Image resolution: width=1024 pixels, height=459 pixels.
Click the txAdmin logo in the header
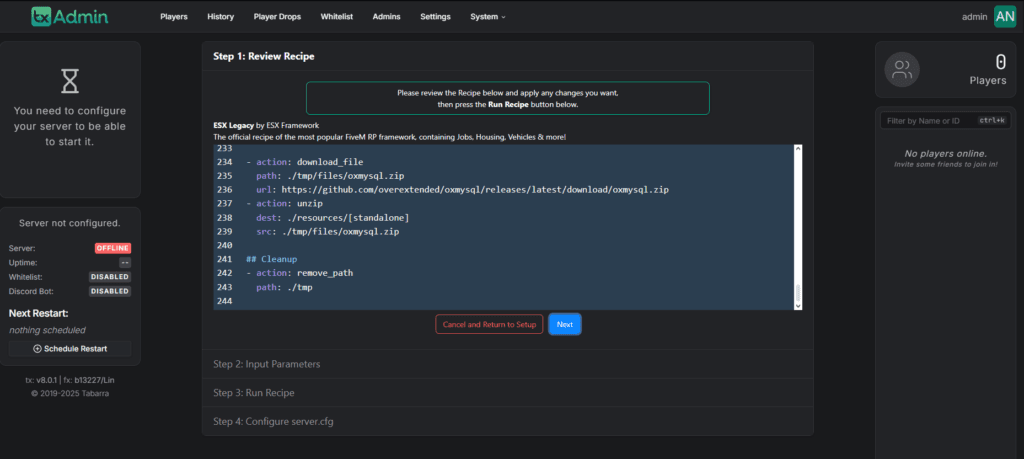click(x=69, y=17)
